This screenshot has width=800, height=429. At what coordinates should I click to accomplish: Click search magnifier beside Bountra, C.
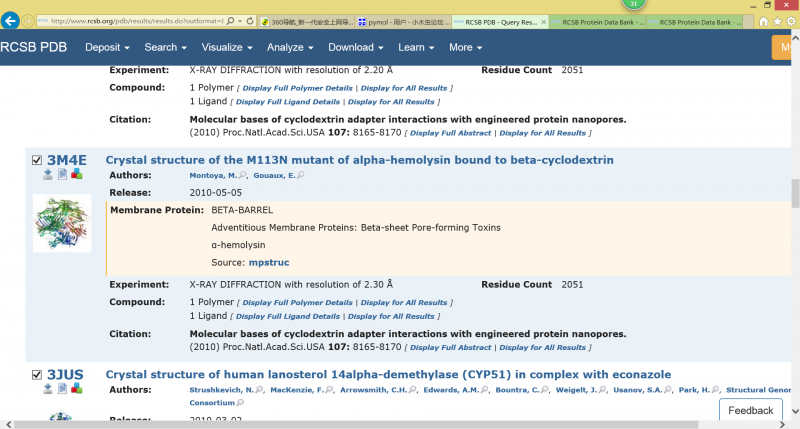tap(545, 390)
